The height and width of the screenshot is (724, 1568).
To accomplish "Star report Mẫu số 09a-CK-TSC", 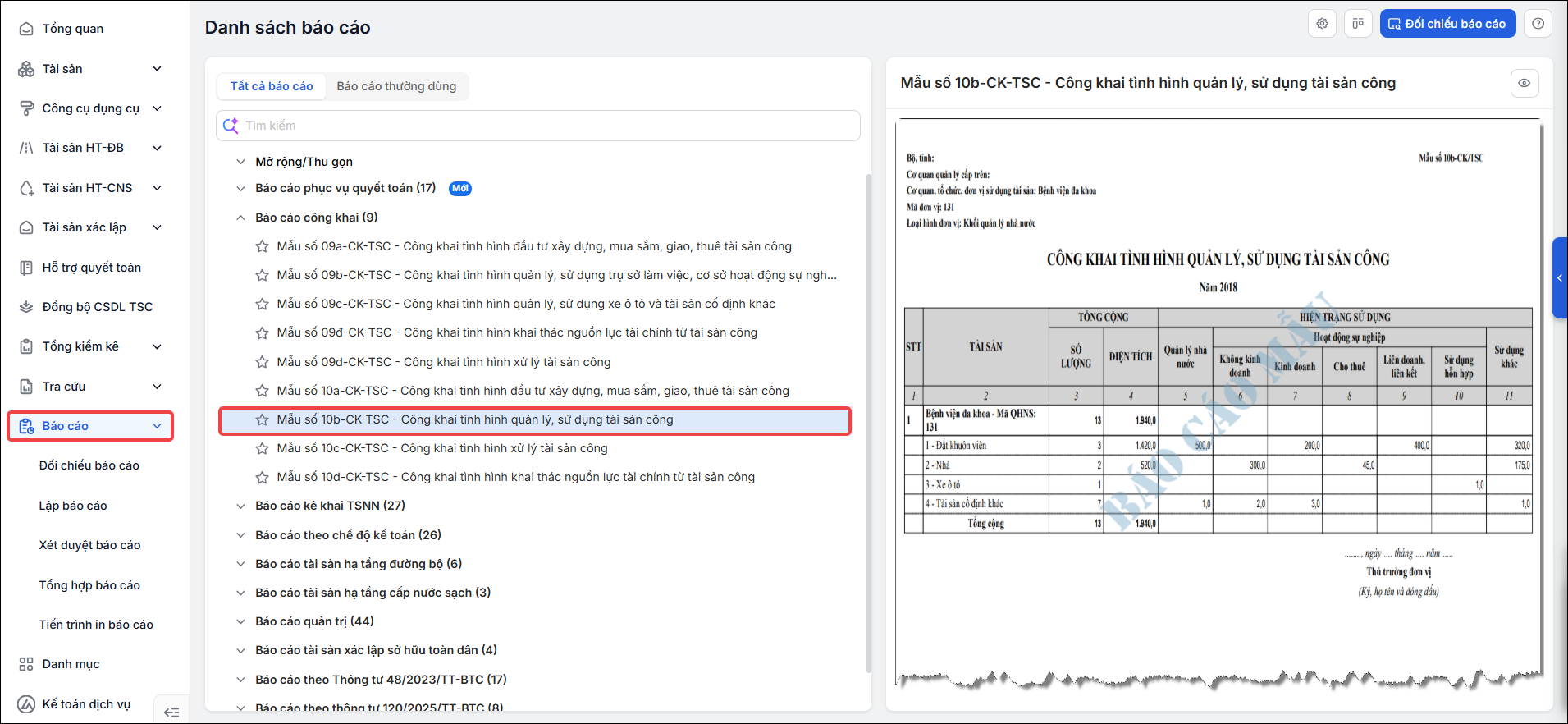I will pos(262,246).
